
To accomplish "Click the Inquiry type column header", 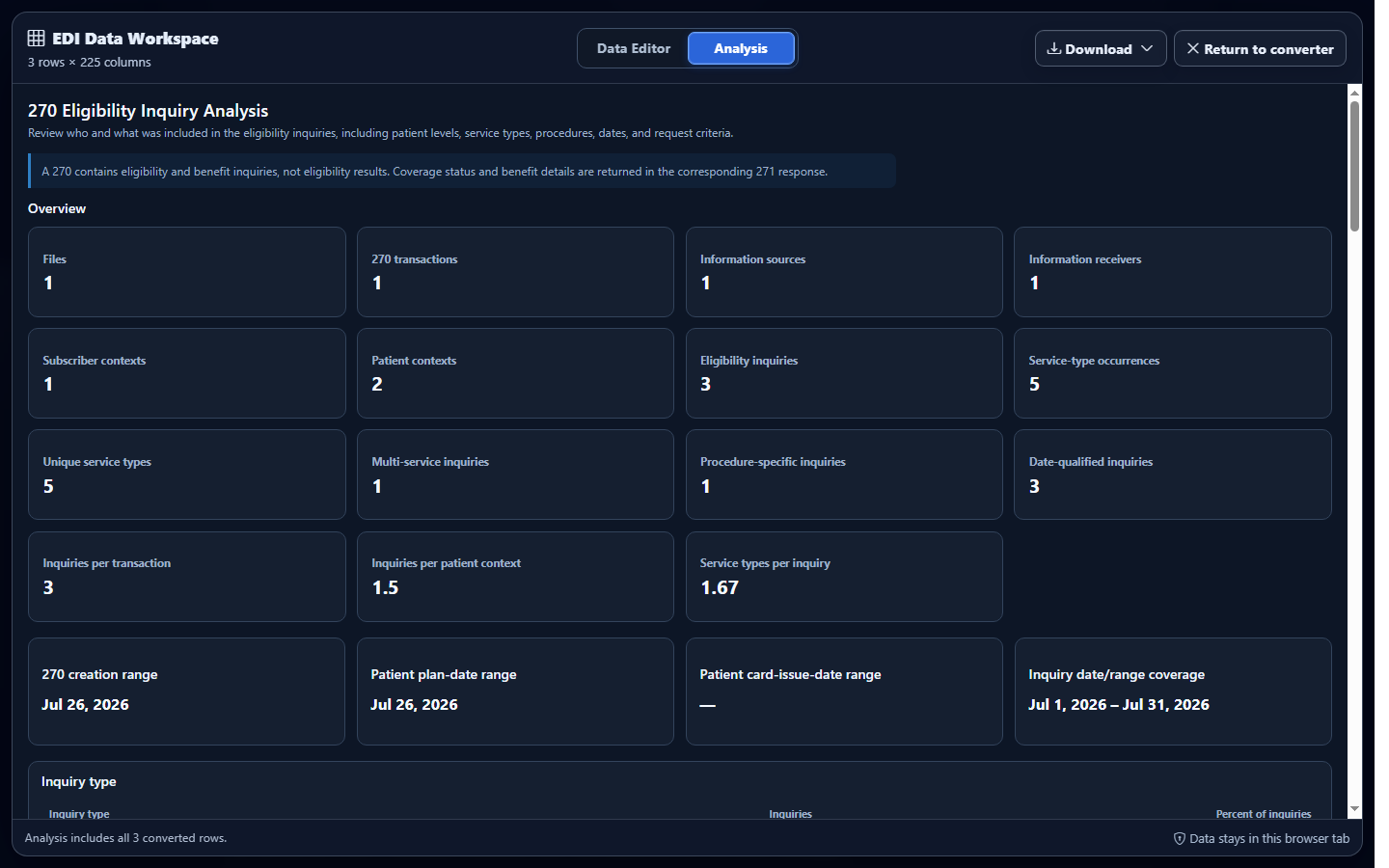I will pos(79,814).
